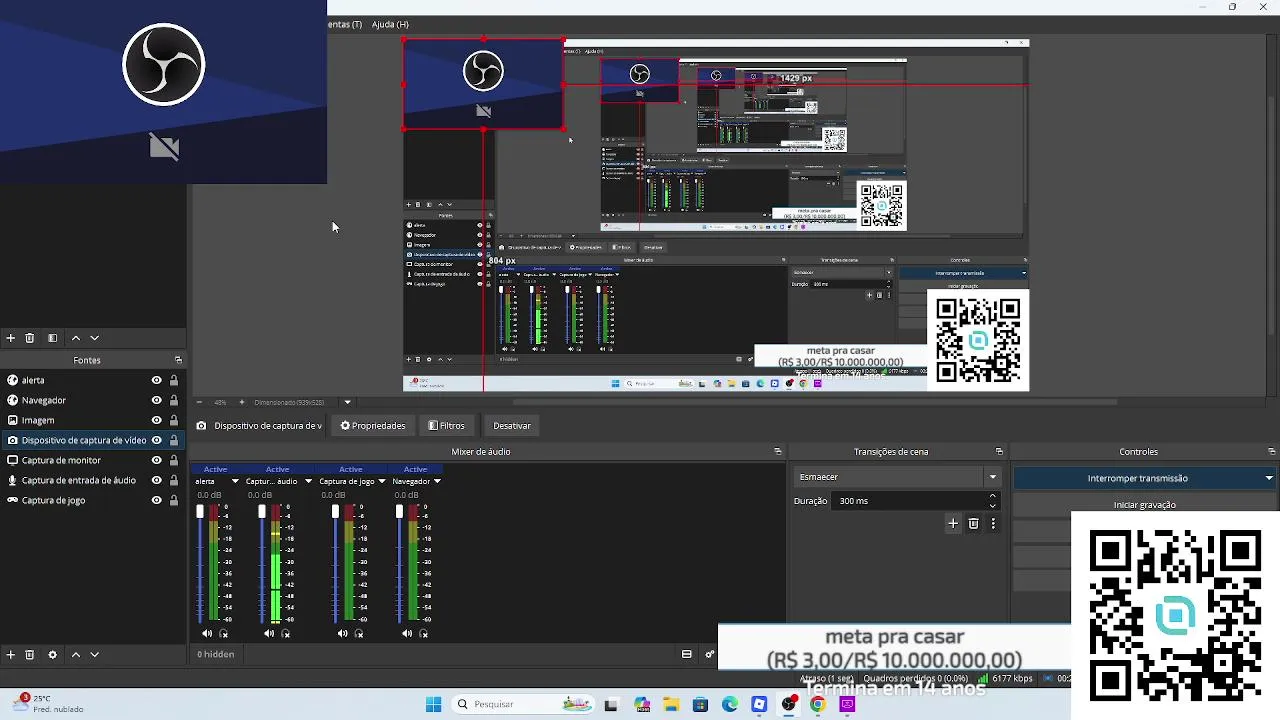The image size is (1280, 720).
Task: Add a new source in the Fontes toolbar
Action: pos(10,654)
